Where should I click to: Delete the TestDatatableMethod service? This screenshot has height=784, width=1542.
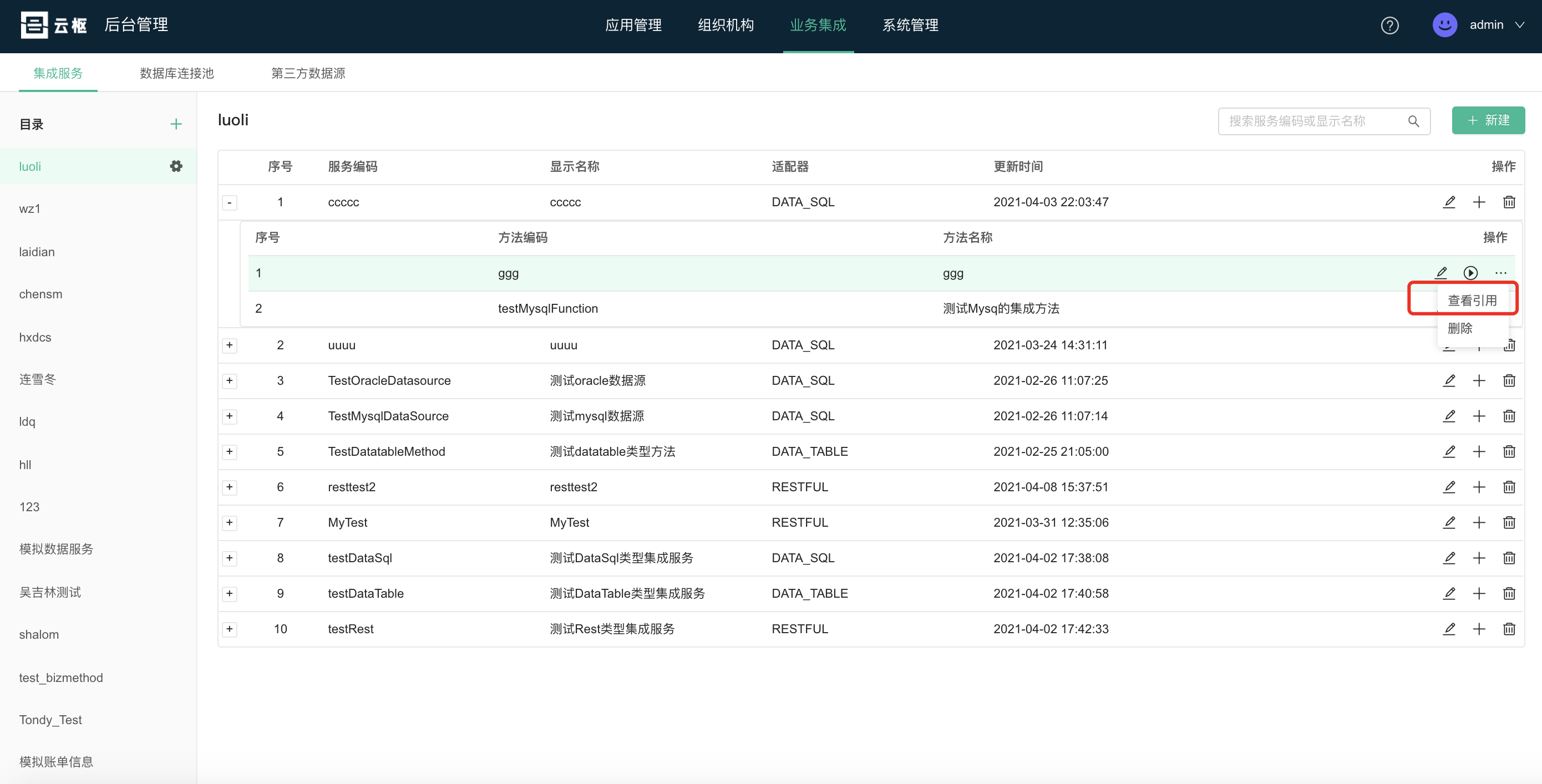(x=1509, y=451)
